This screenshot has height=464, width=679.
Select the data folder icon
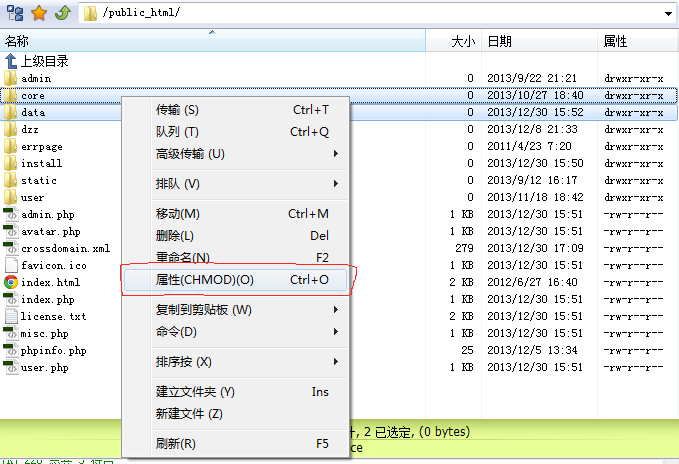pyautogui.click(x=10, y=113)
